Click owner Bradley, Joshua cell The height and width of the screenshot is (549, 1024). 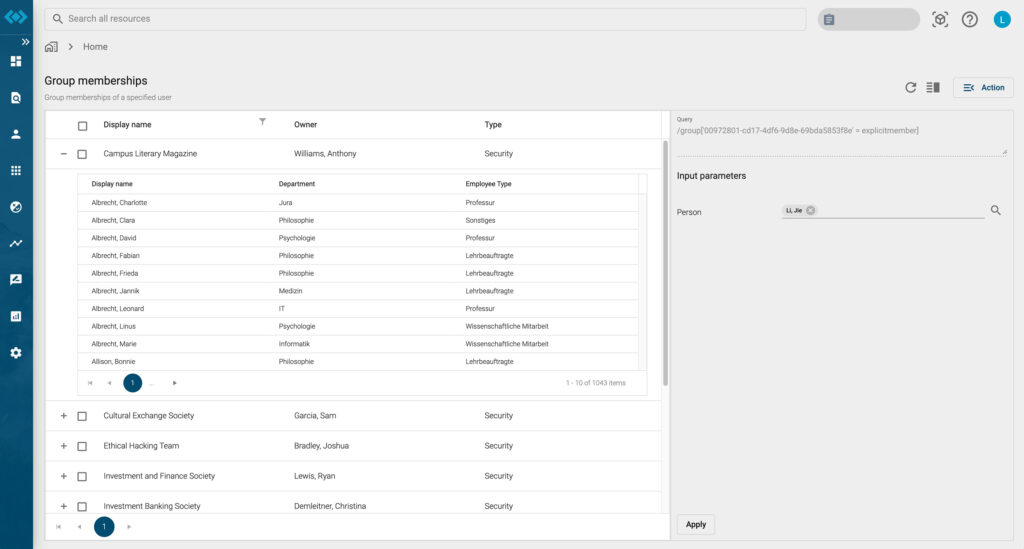(x=321, y=446)
